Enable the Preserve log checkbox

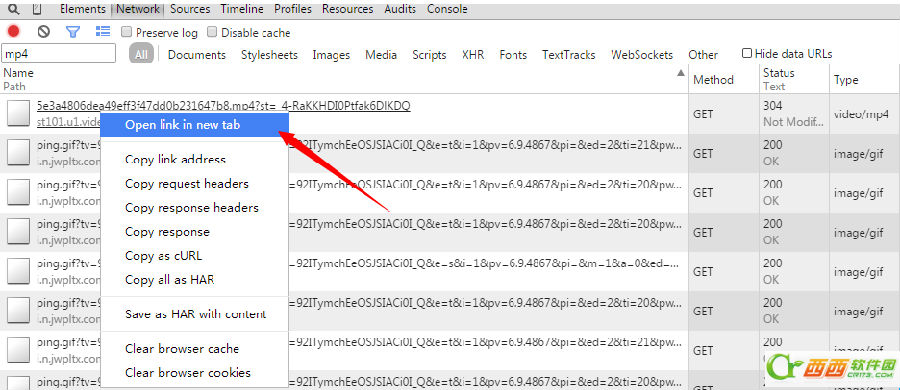tap(126, 32)
